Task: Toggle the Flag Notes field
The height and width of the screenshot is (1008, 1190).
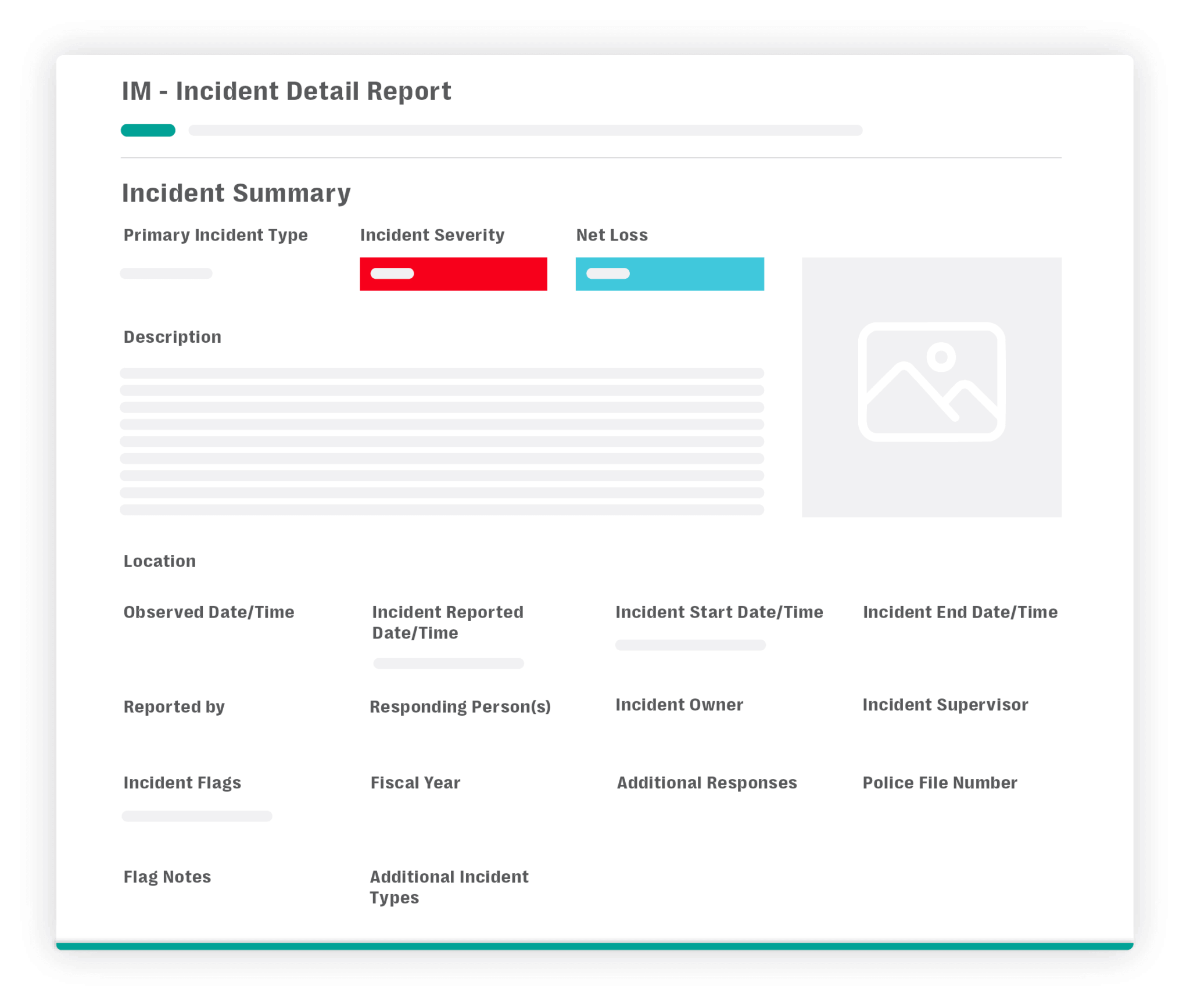Action: 167,877
